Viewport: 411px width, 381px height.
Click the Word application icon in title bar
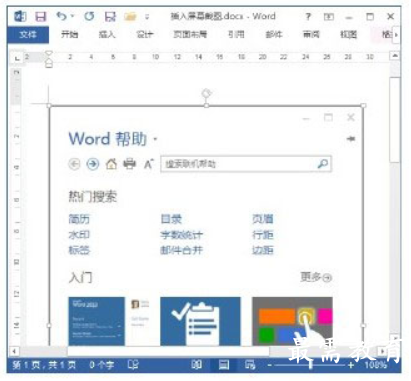tap(20, 16)
